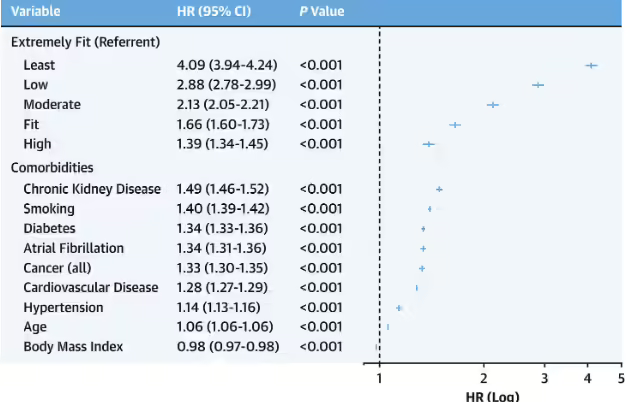Click the Least HR value 4.09 (3.94-4.24)
630x402 pixels.
click(227, 65)
